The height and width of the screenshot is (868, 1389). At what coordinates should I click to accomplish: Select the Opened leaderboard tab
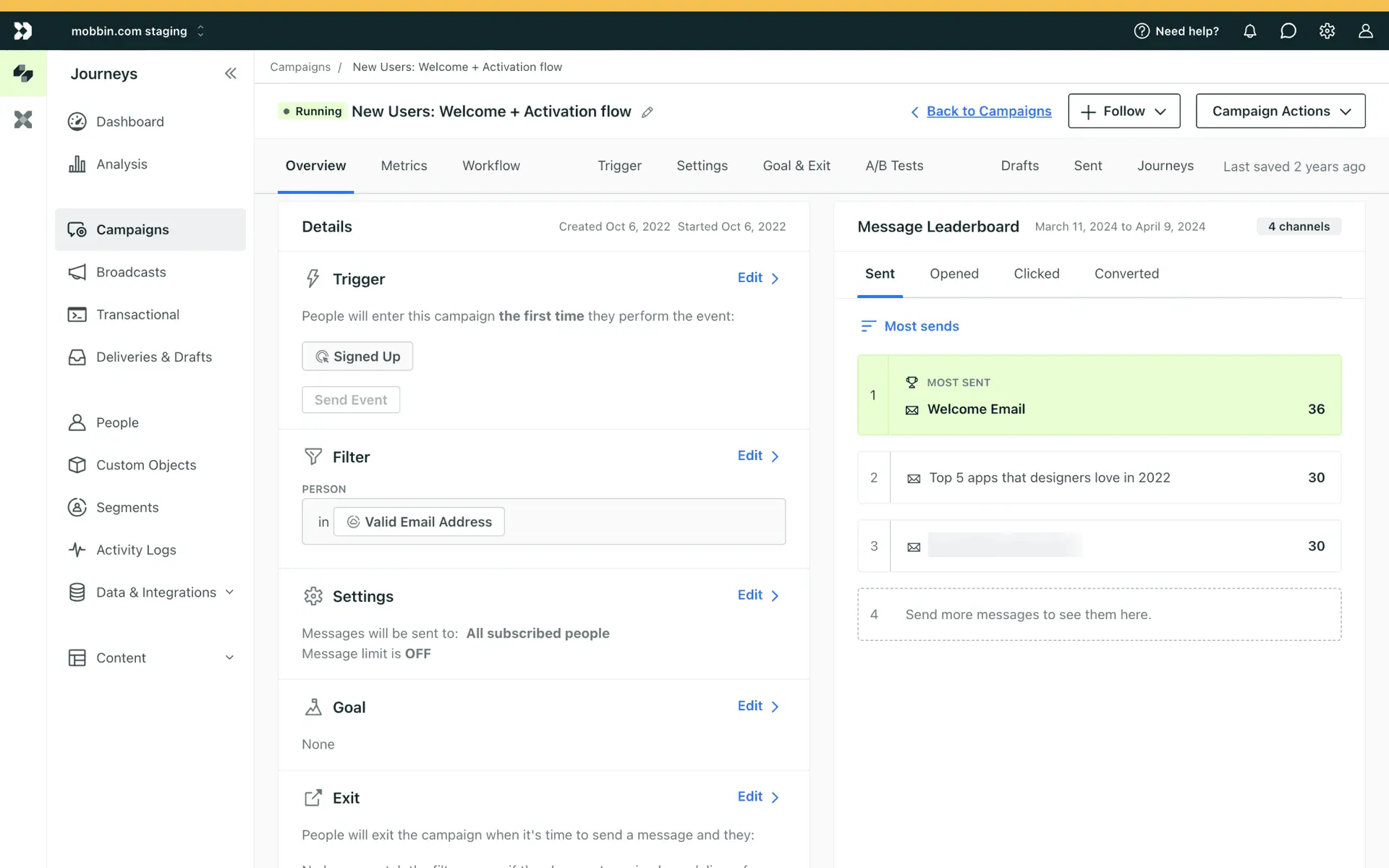click(x=953, y=273)
